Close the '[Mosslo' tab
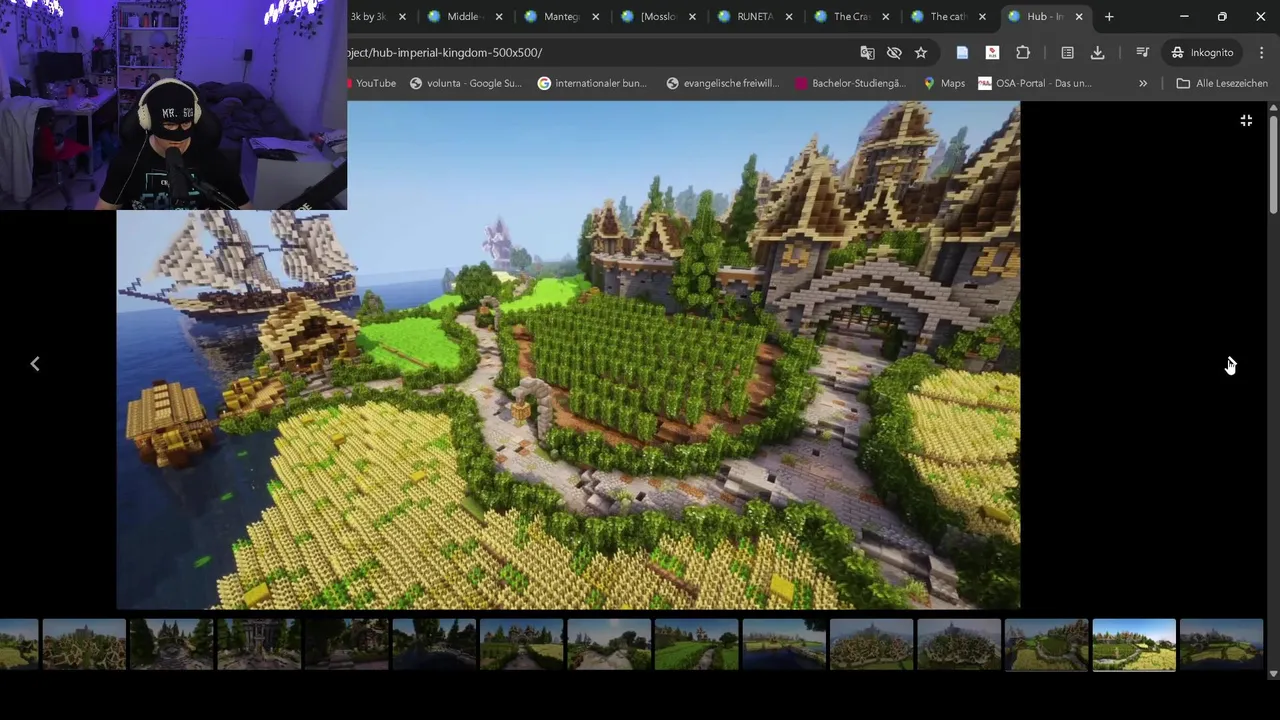Image resolution: width=1280 pixels, height=720 pixels. coord(692,16)
